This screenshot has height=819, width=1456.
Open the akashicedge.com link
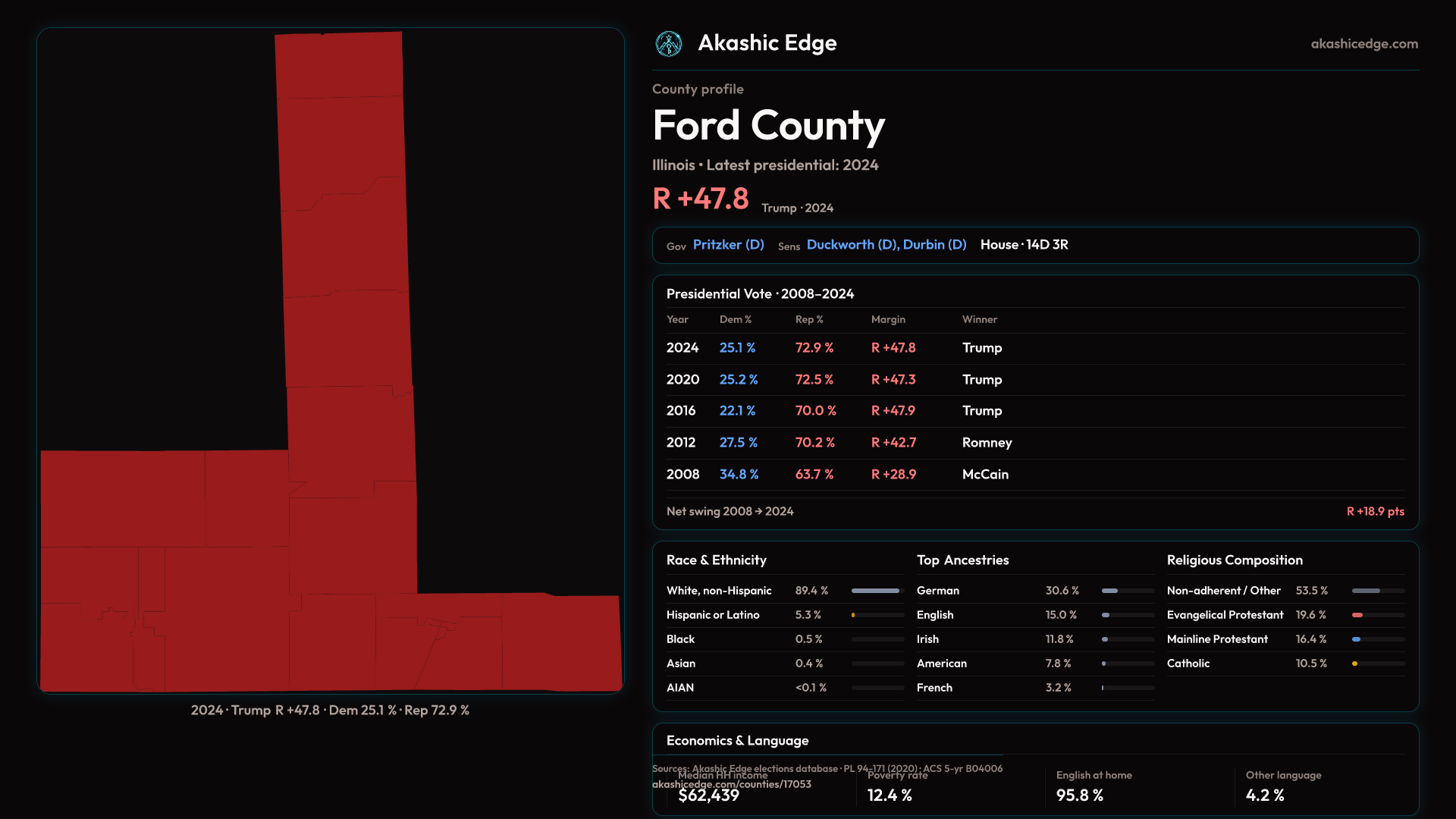tap(1363, 44)
